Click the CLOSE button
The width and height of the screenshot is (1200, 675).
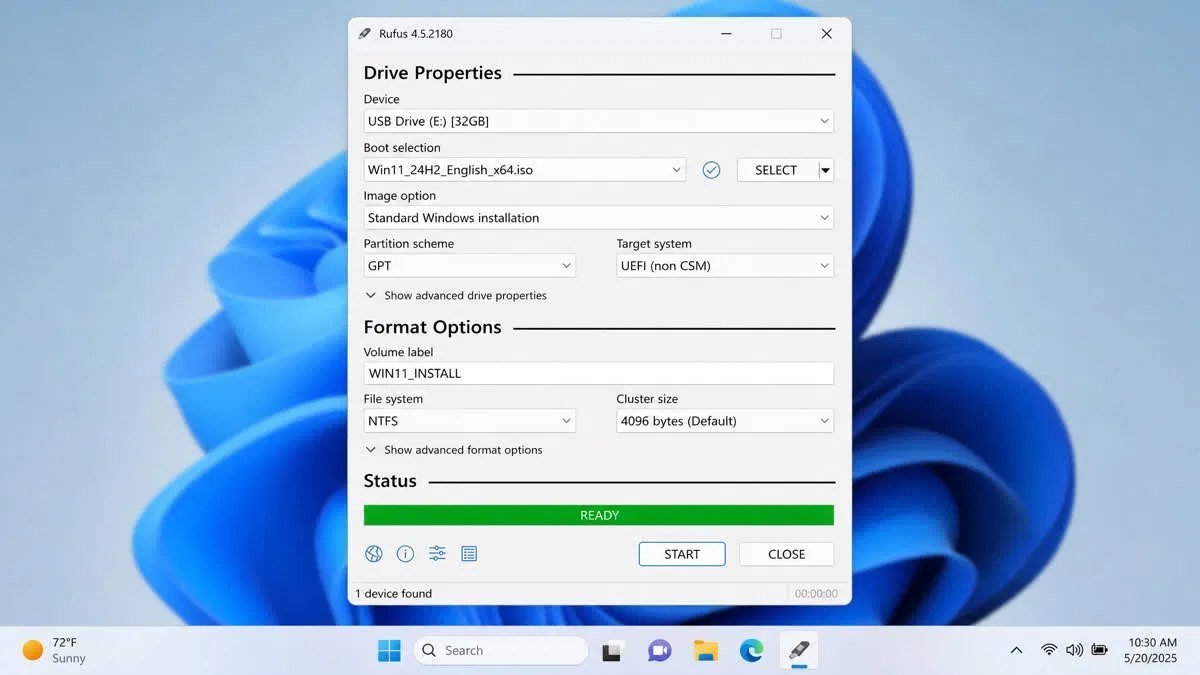pyautogui.click(x=786, y=554)
